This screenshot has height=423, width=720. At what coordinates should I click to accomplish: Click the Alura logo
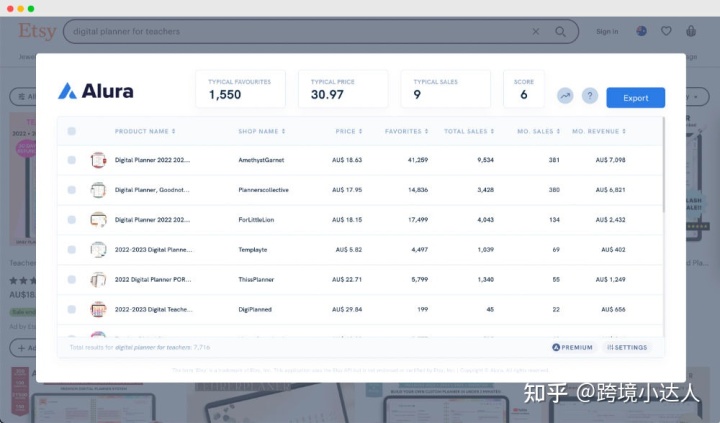click(96, 91)
